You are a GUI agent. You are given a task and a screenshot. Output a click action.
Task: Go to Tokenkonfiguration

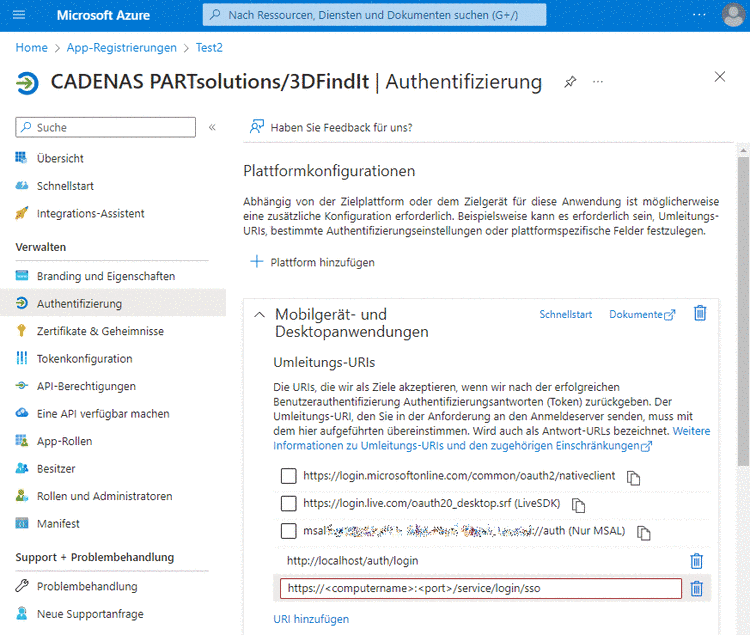[84, 359]
